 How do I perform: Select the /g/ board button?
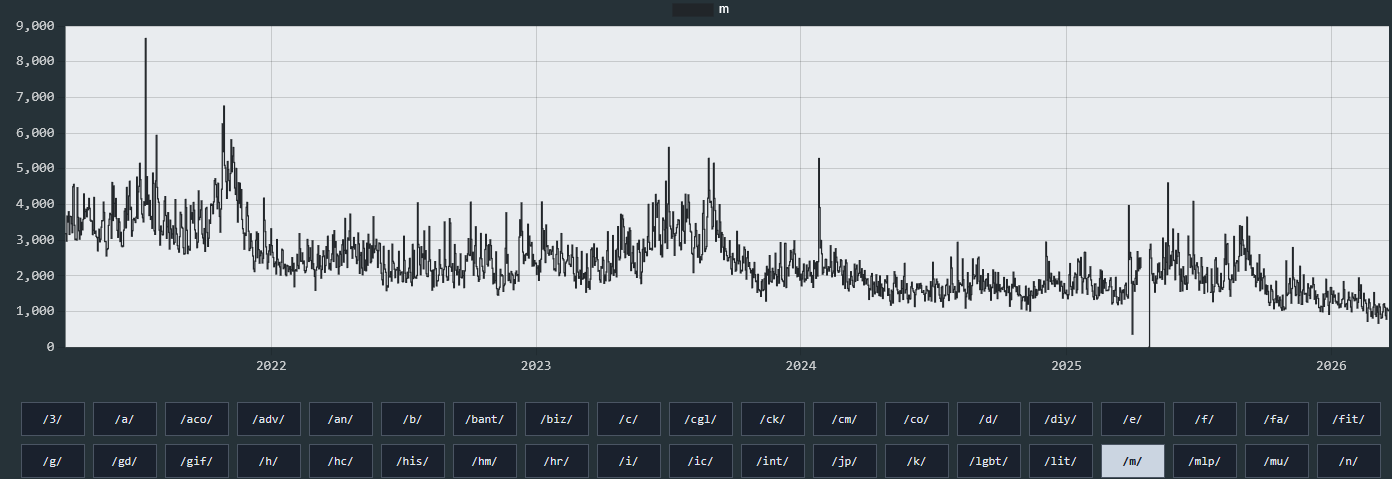point(53,461)
